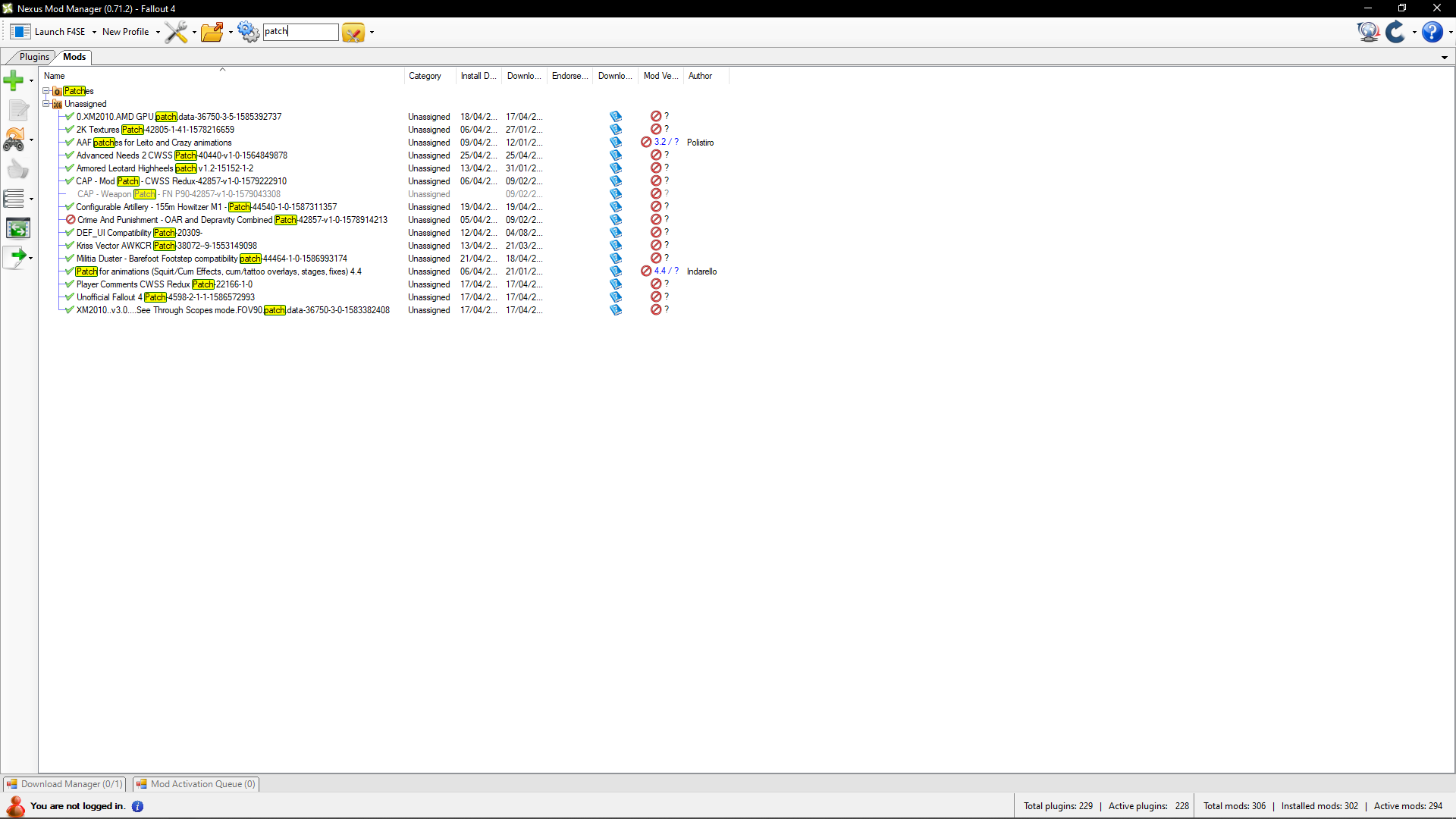Toggle checkmark of AAF patches for Leito mod
The image size is (1456, 819).
(70, 143)
